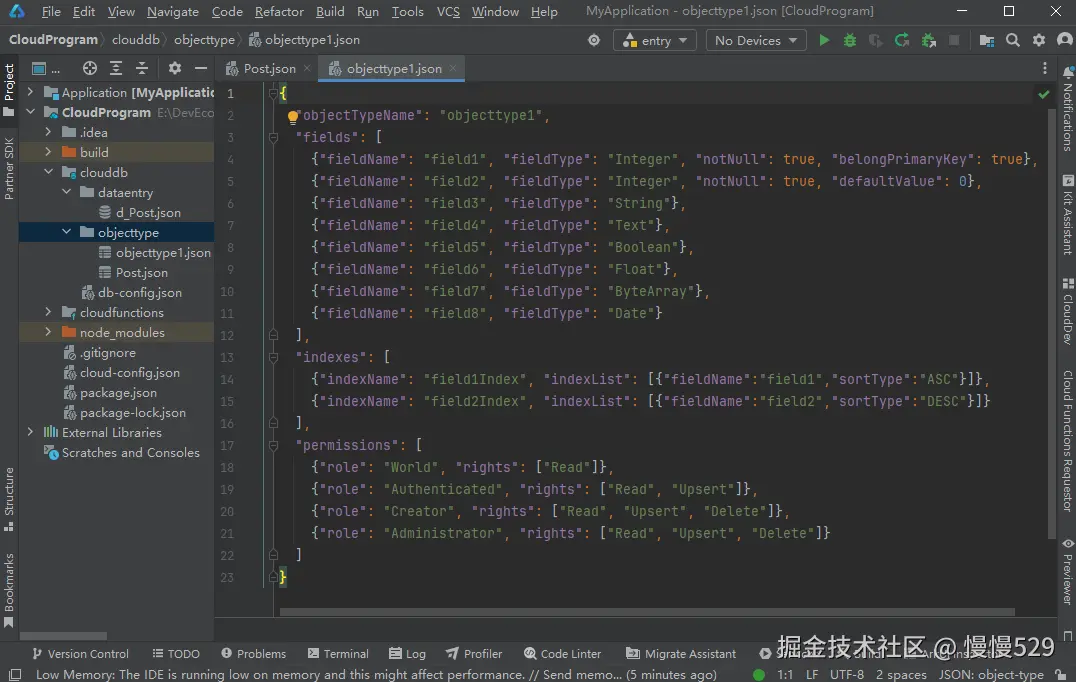Click the clouddb breadcrumb in navigation bar

tap(136, 40)
